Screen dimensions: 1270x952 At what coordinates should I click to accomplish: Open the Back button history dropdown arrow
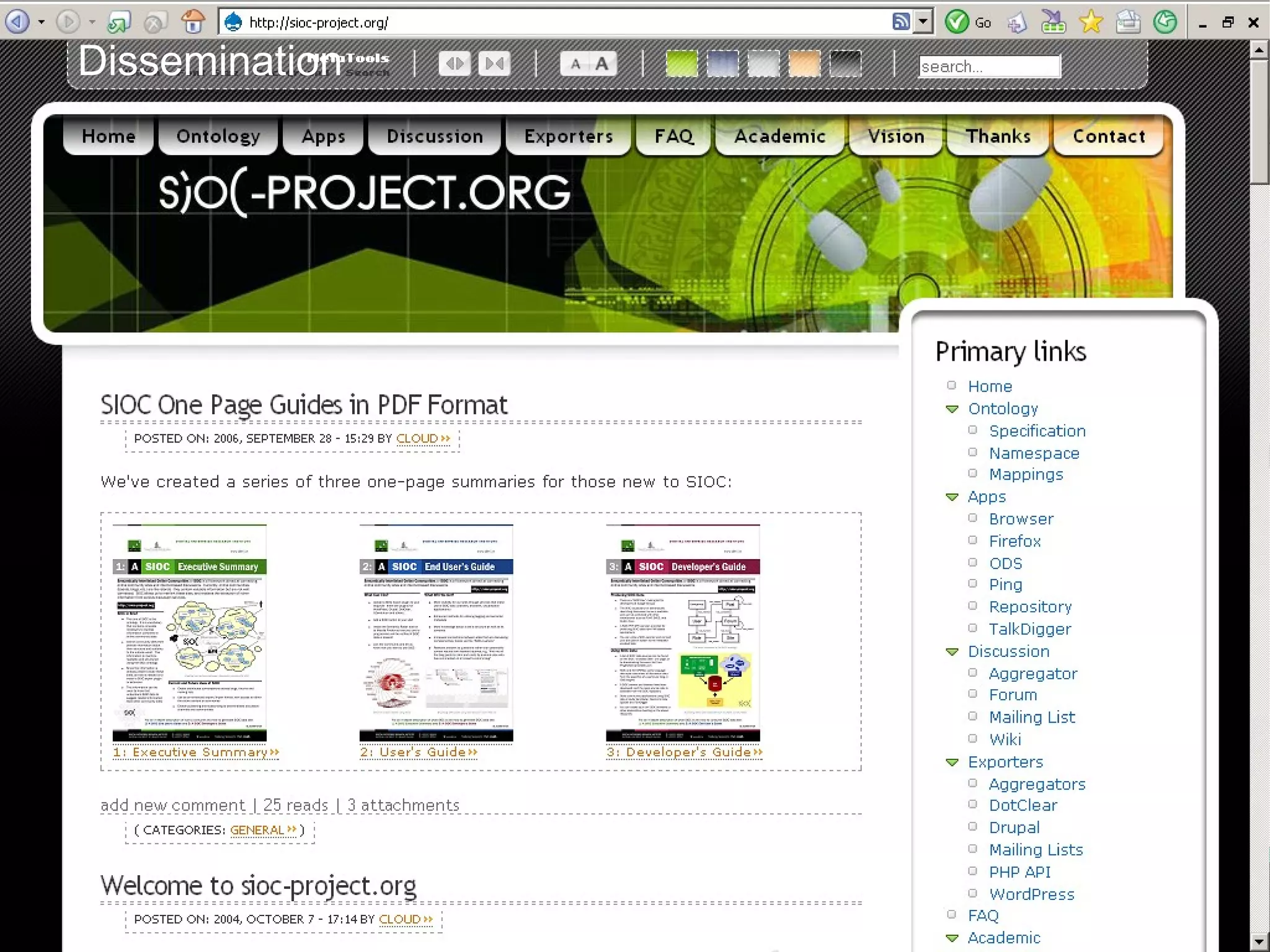click(x=42, y=22)
